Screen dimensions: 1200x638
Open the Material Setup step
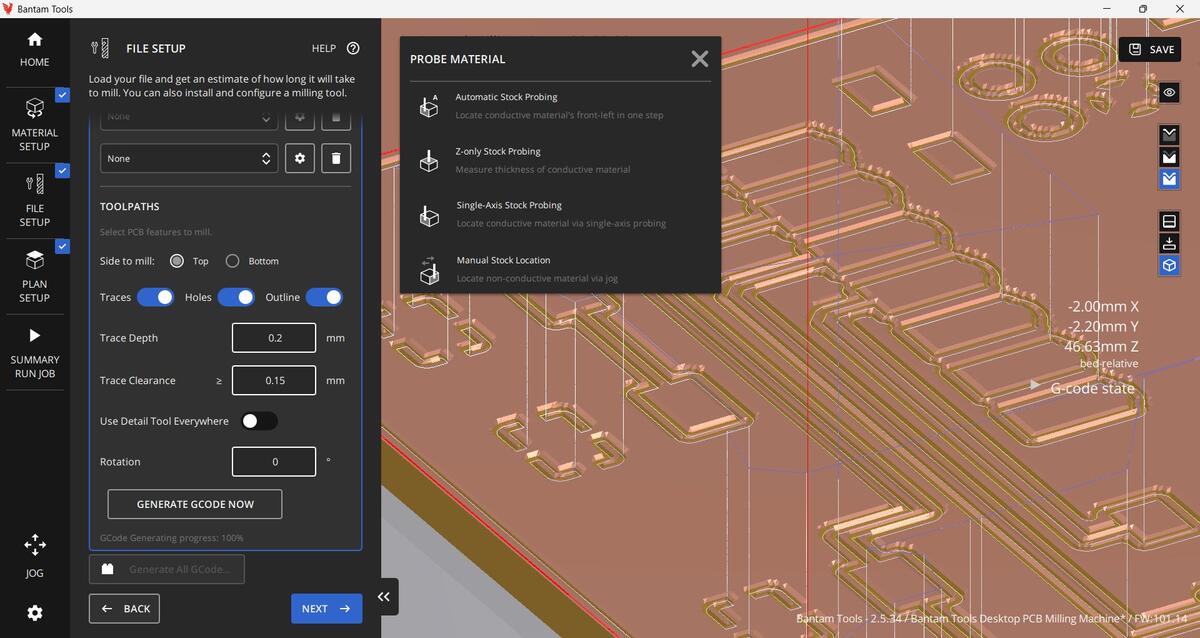34,123
